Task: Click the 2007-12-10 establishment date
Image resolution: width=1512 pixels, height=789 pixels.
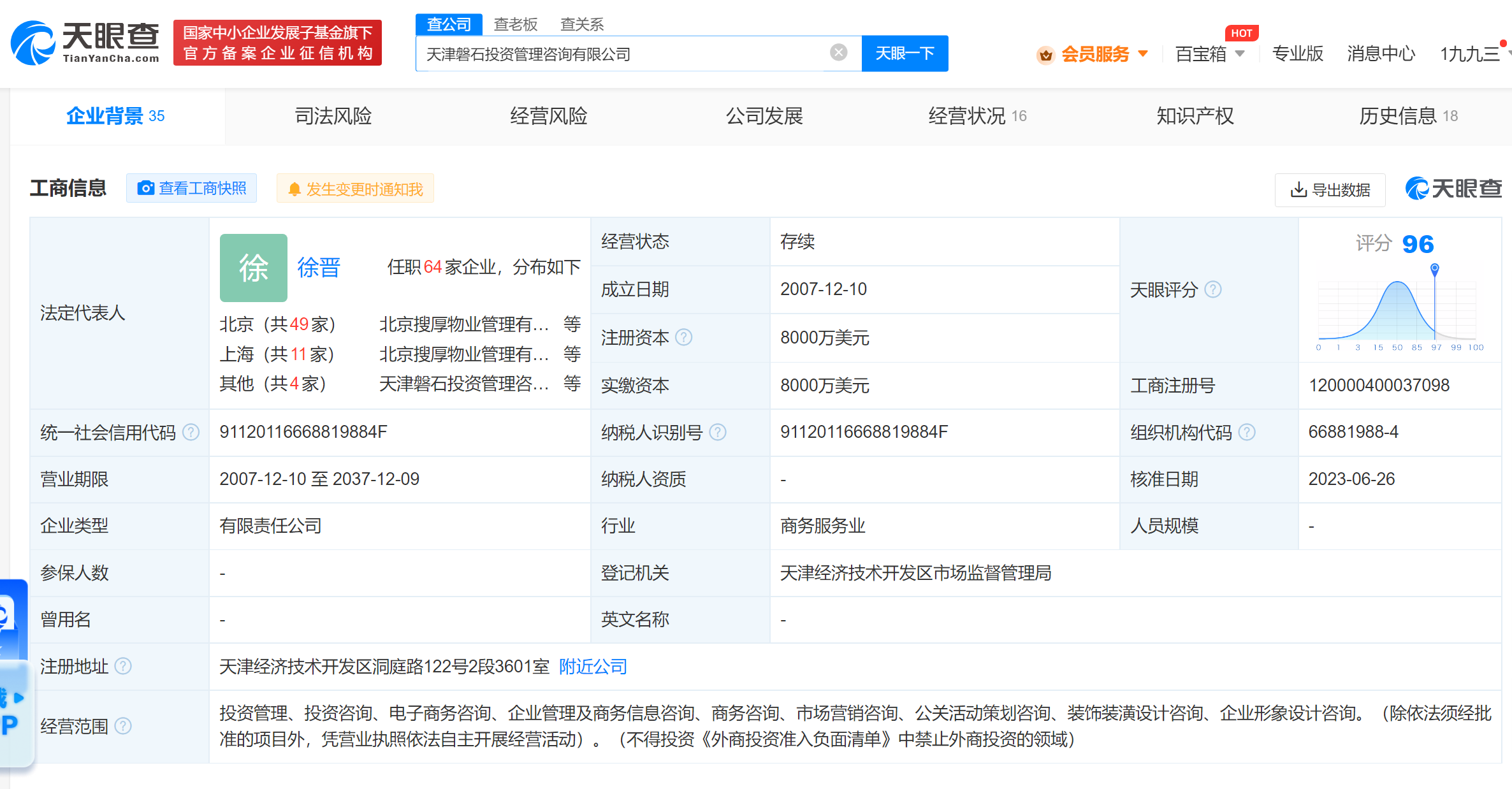Action: (824, 289)
